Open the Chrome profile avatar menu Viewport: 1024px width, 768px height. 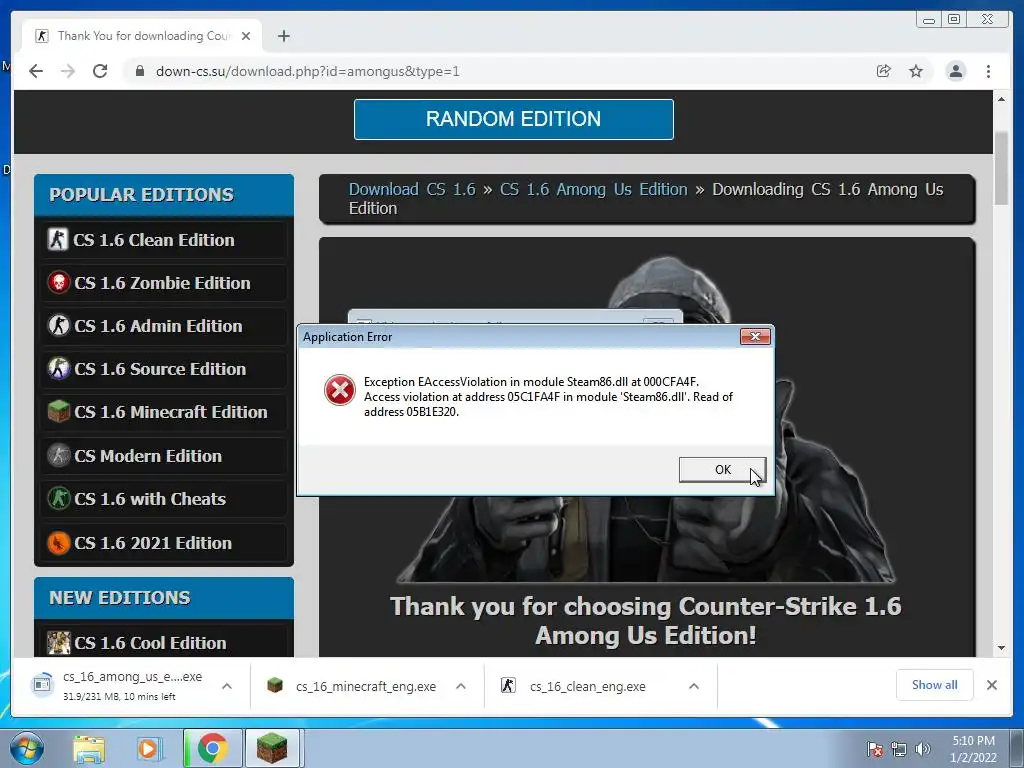tap(955, 71)
